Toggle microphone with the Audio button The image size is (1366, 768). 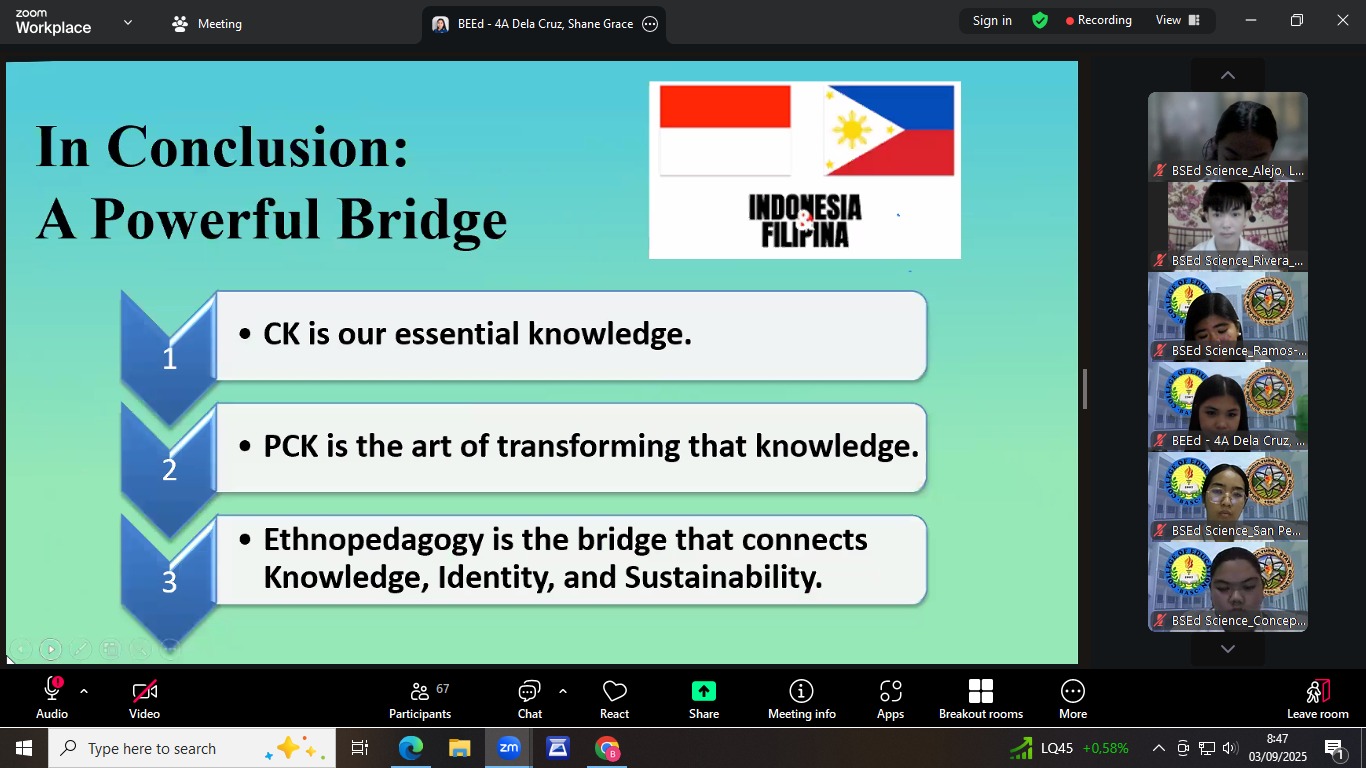pos(52,699)
